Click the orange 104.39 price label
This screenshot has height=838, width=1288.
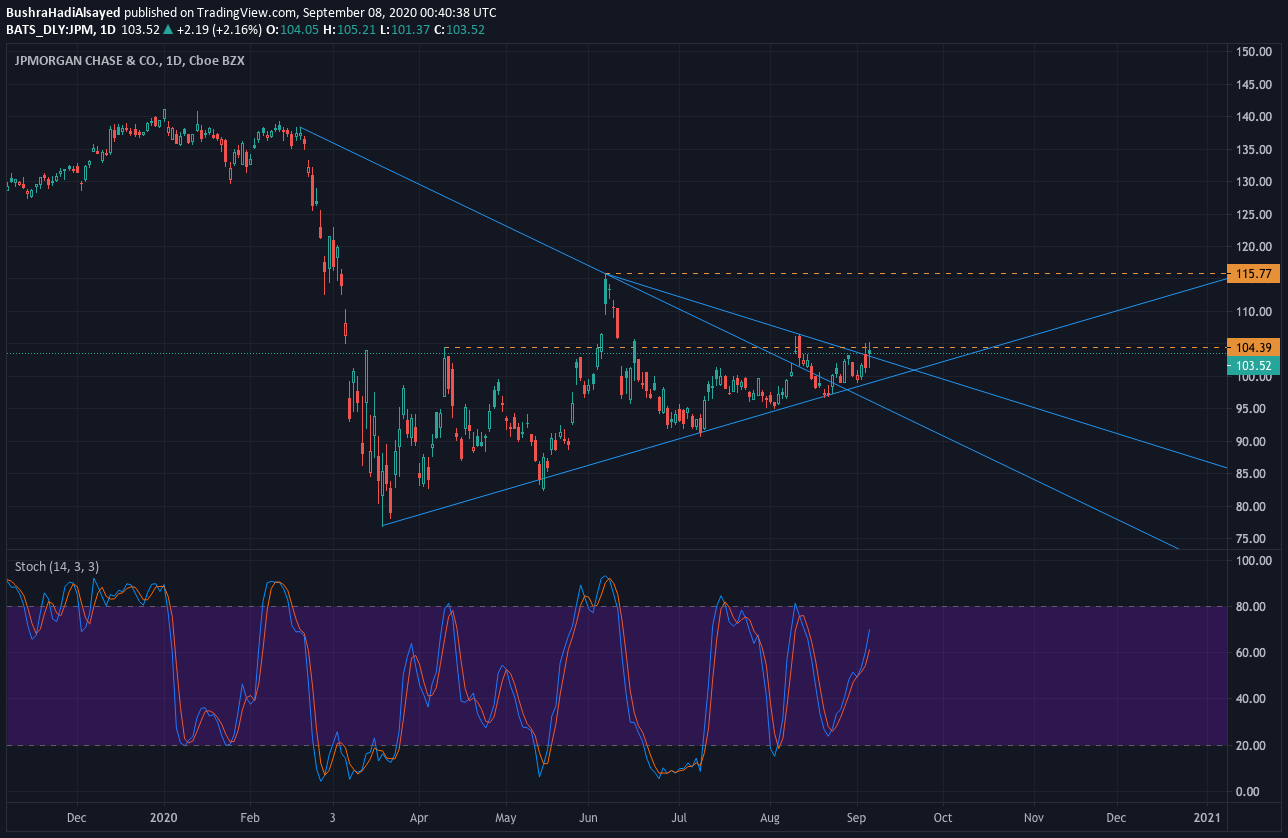(1253, 347)
